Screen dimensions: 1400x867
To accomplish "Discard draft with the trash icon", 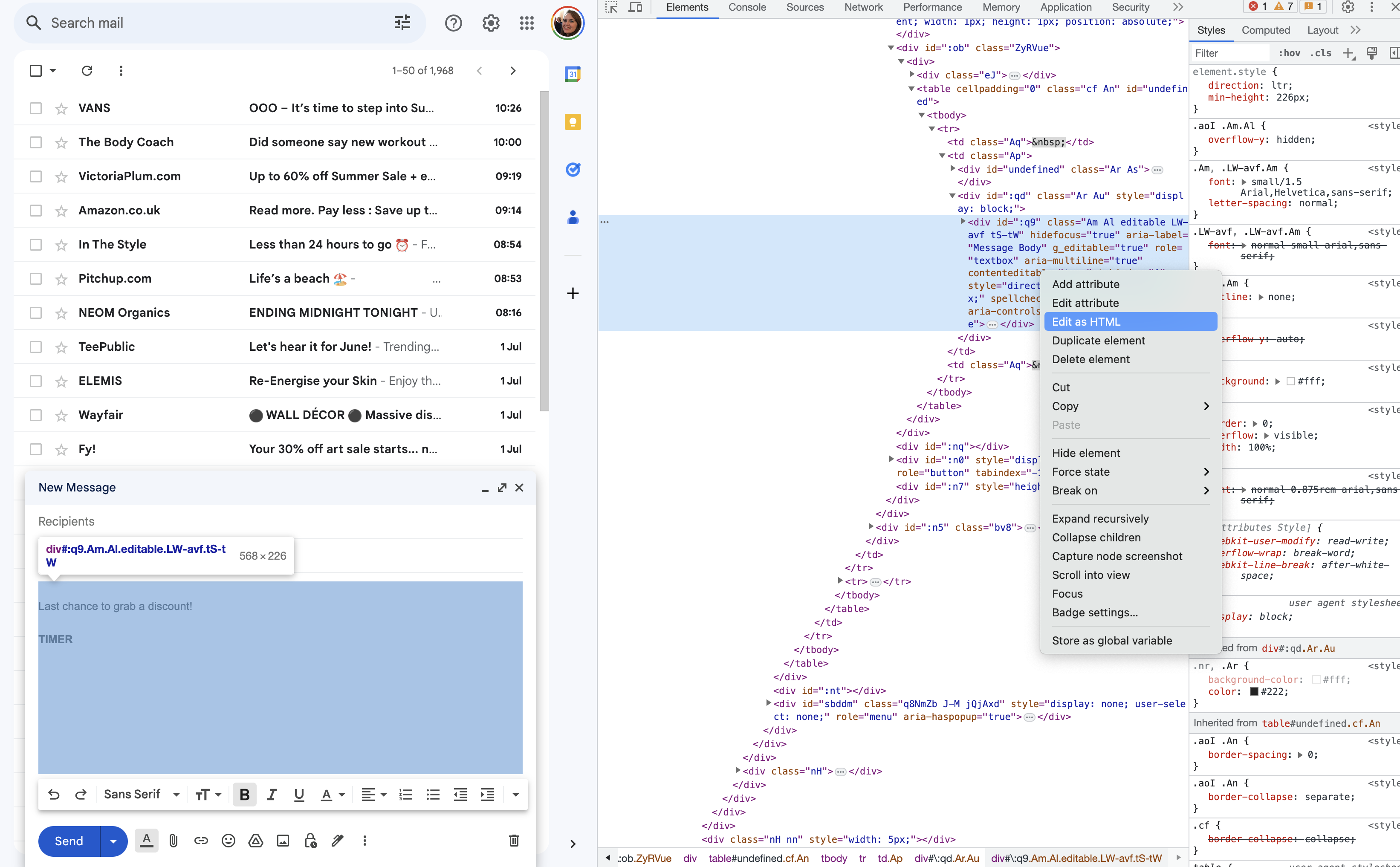I will (514, 841).
